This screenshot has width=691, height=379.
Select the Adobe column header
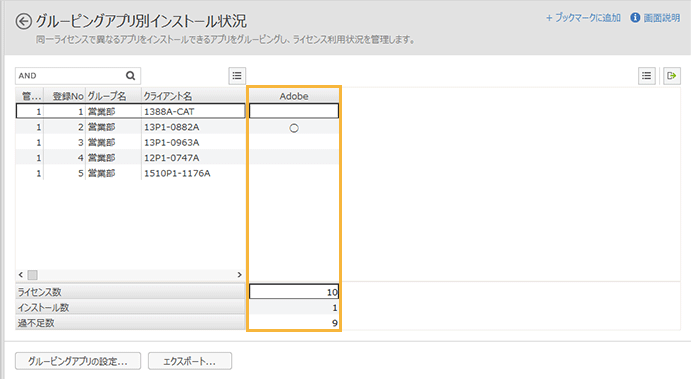pos(294,96)
